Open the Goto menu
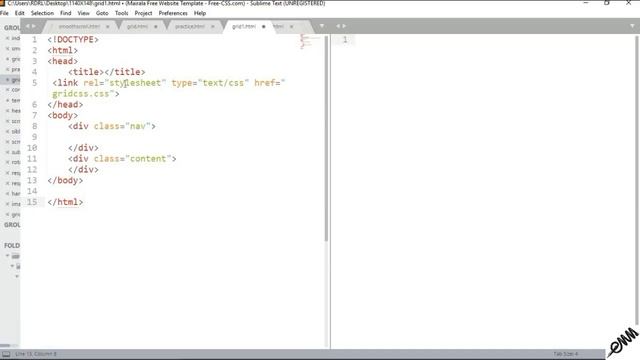 (x=102, y=13)
